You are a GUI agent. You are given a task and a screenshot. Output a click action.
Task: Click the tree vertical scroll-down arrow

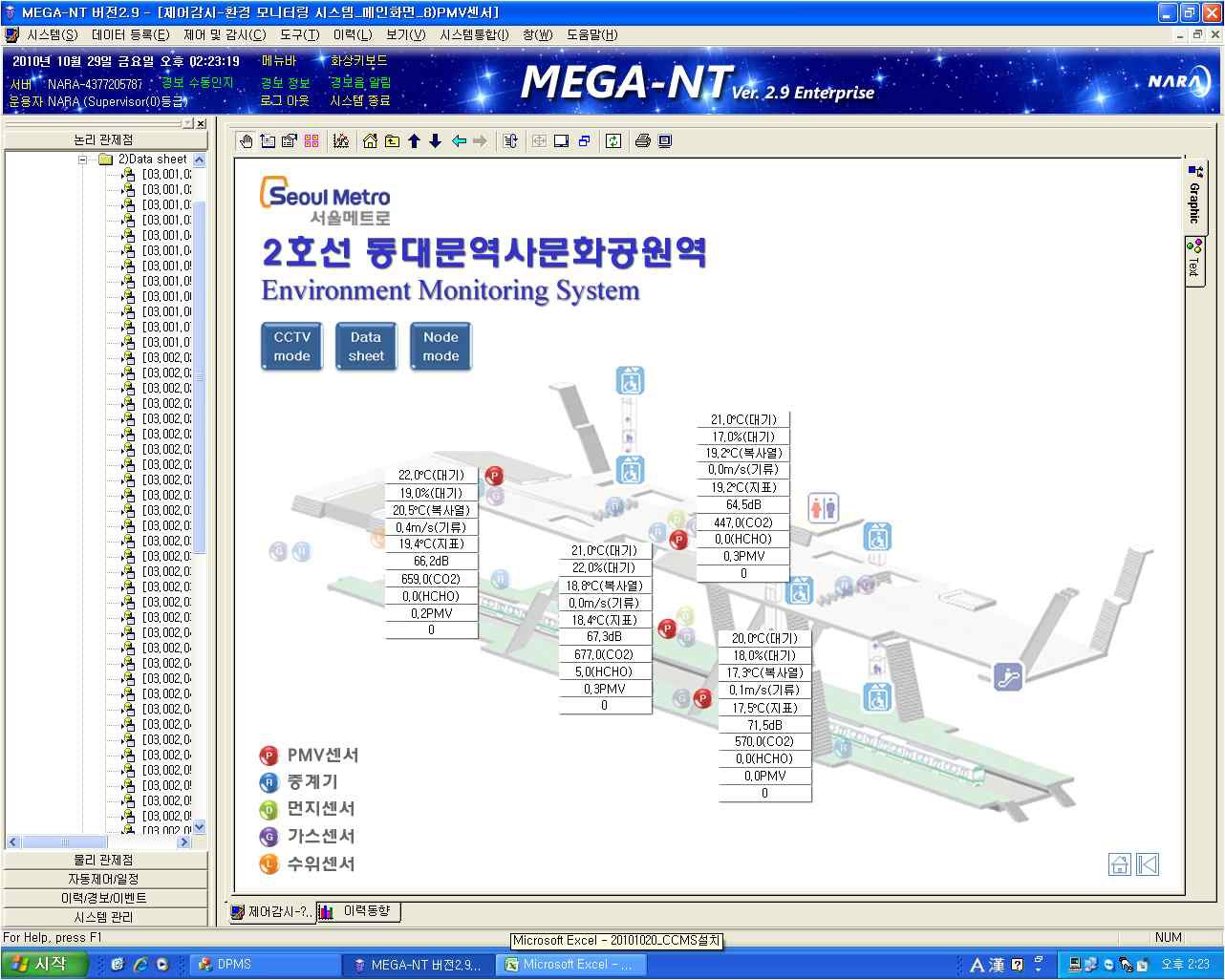199,827
